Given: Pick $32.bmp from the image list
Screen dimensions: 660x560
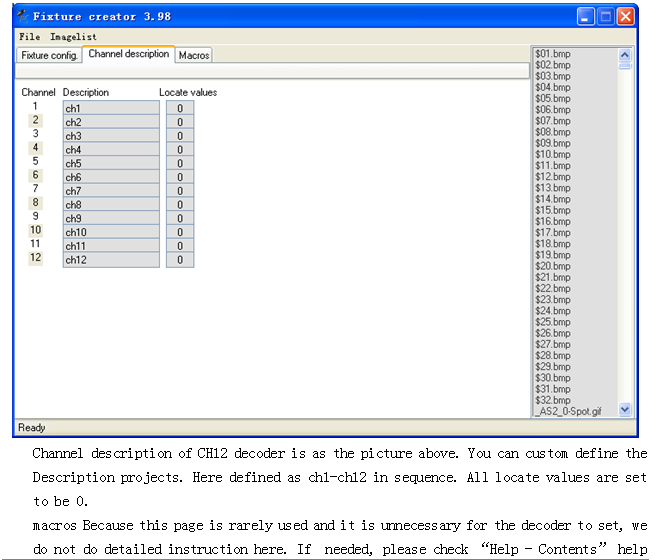Looking at the screenshot, I should (552, 400).
